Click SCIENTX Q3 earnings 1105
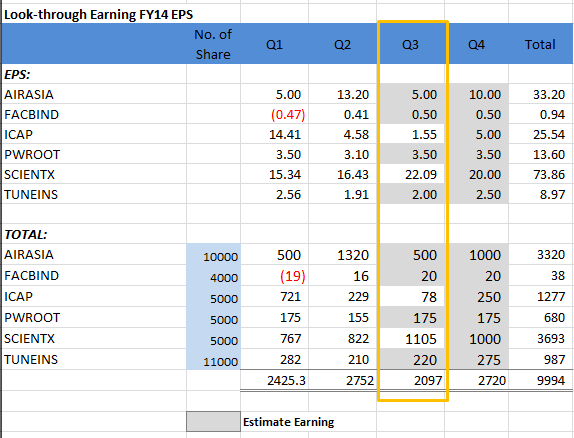The width and height of the screenshot is (574, 438). point(421,339)
